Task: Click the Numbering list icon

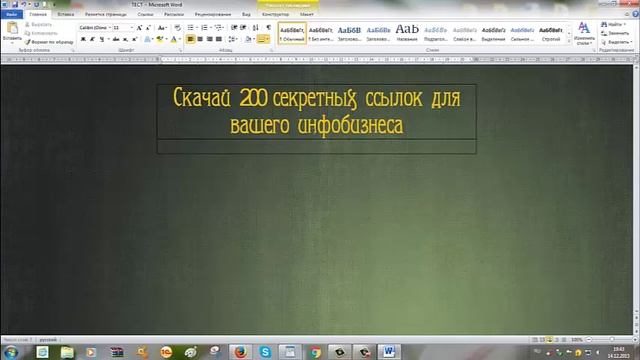Action: (x=204, y=28)
